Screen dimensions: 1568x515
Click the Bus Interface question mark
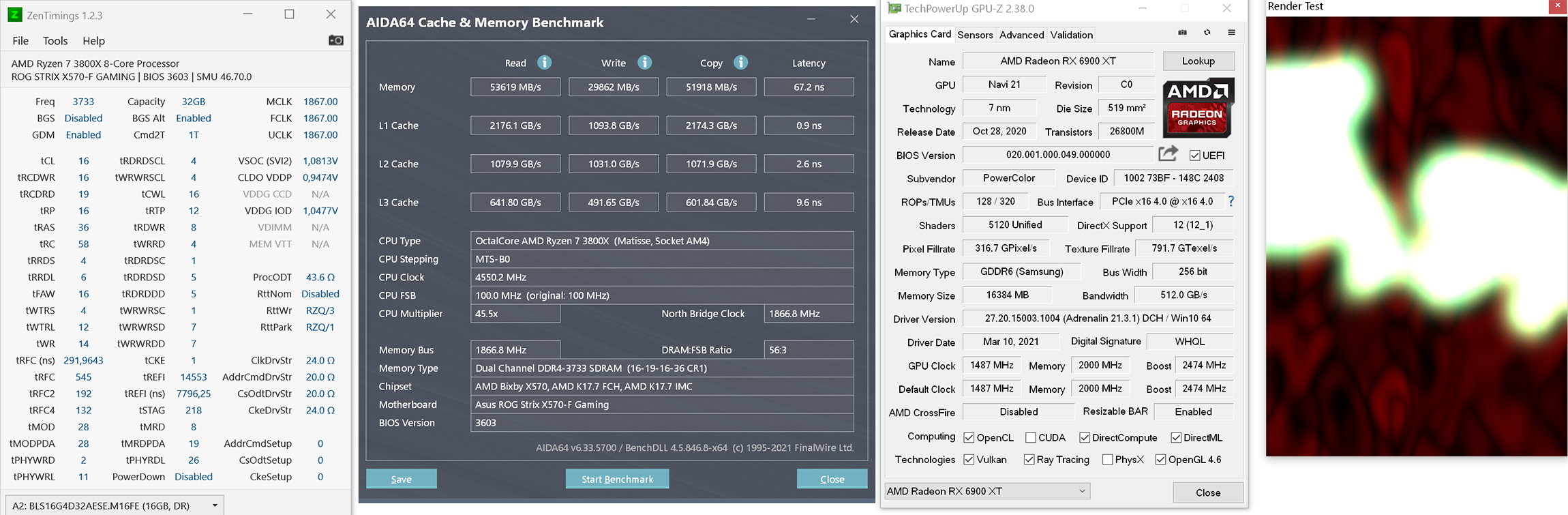click(x=1231, y=201)
